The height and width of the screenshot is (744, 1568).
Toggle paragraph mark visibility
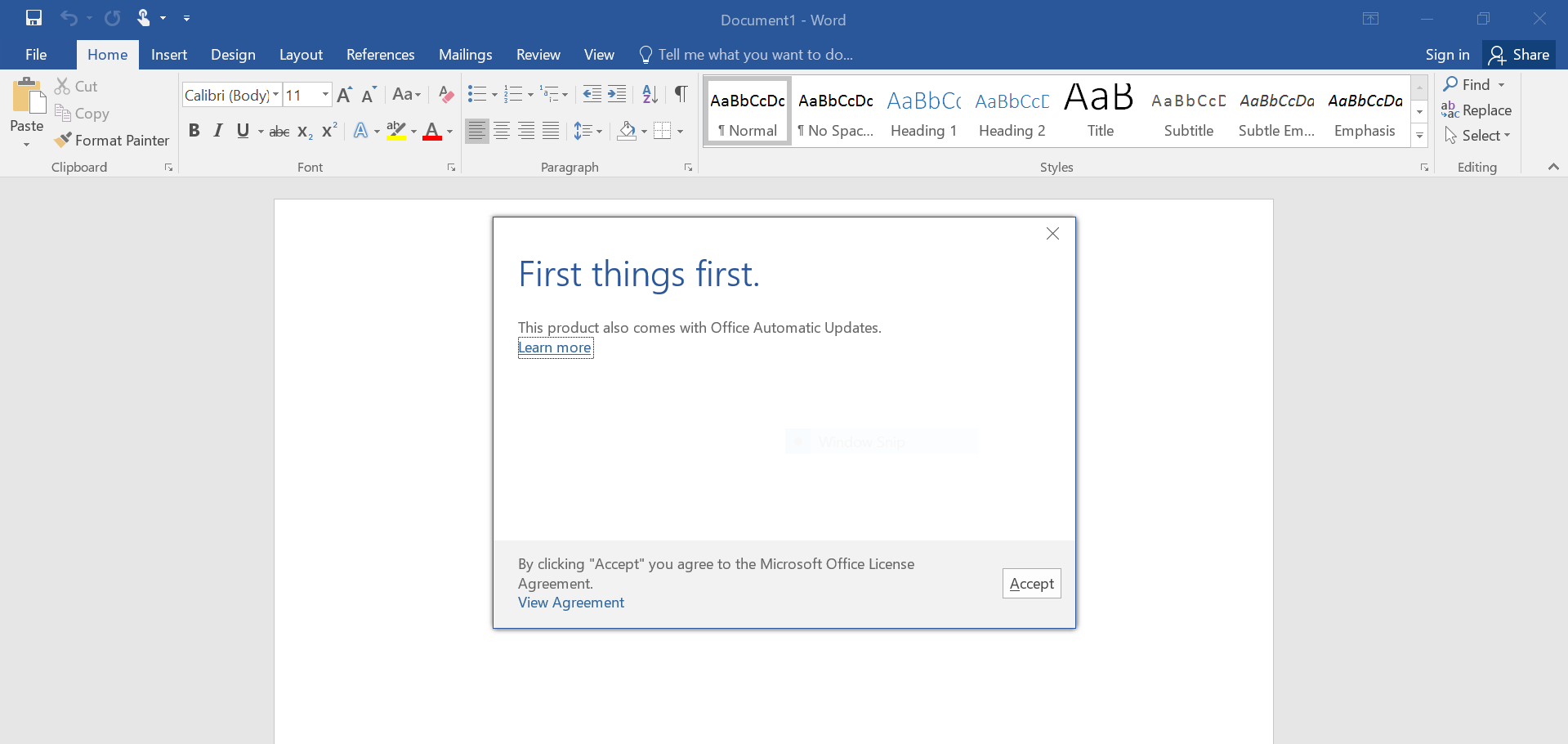pos(681,94)
